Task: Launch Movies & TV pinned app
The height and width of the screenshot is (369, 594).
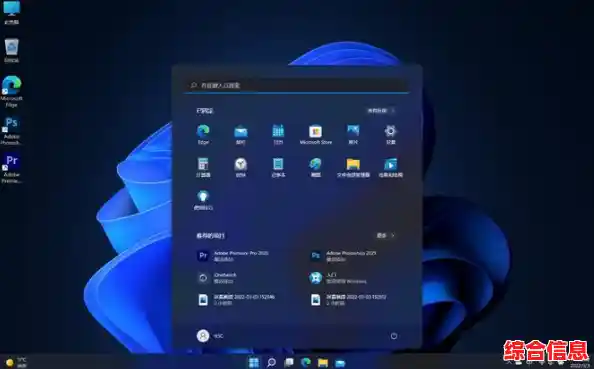Action: tap(391, 167)
